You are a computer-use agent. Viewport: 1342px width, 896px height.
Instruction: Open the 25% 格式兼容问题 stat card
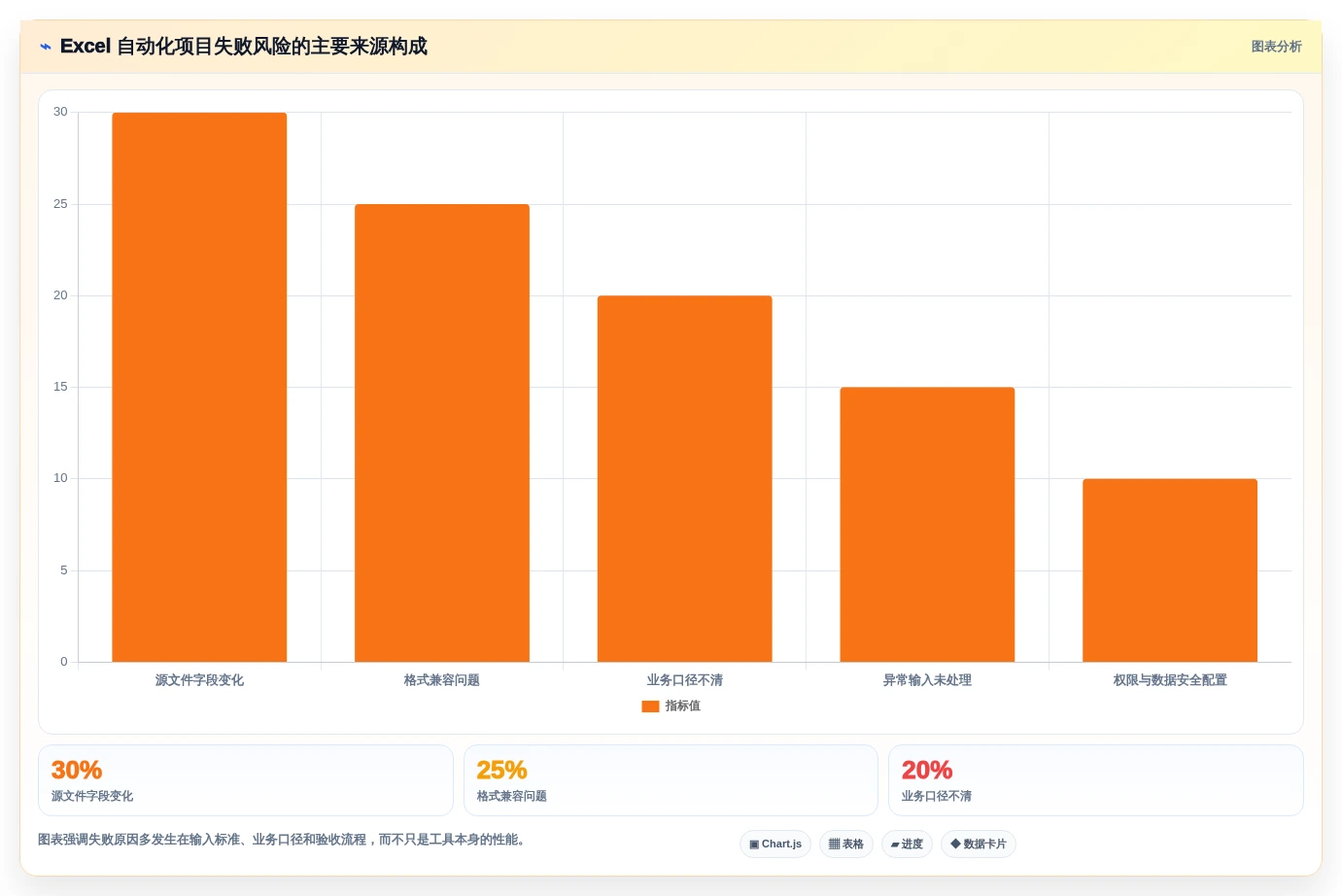pyautogui.click(x=671, y=780)
